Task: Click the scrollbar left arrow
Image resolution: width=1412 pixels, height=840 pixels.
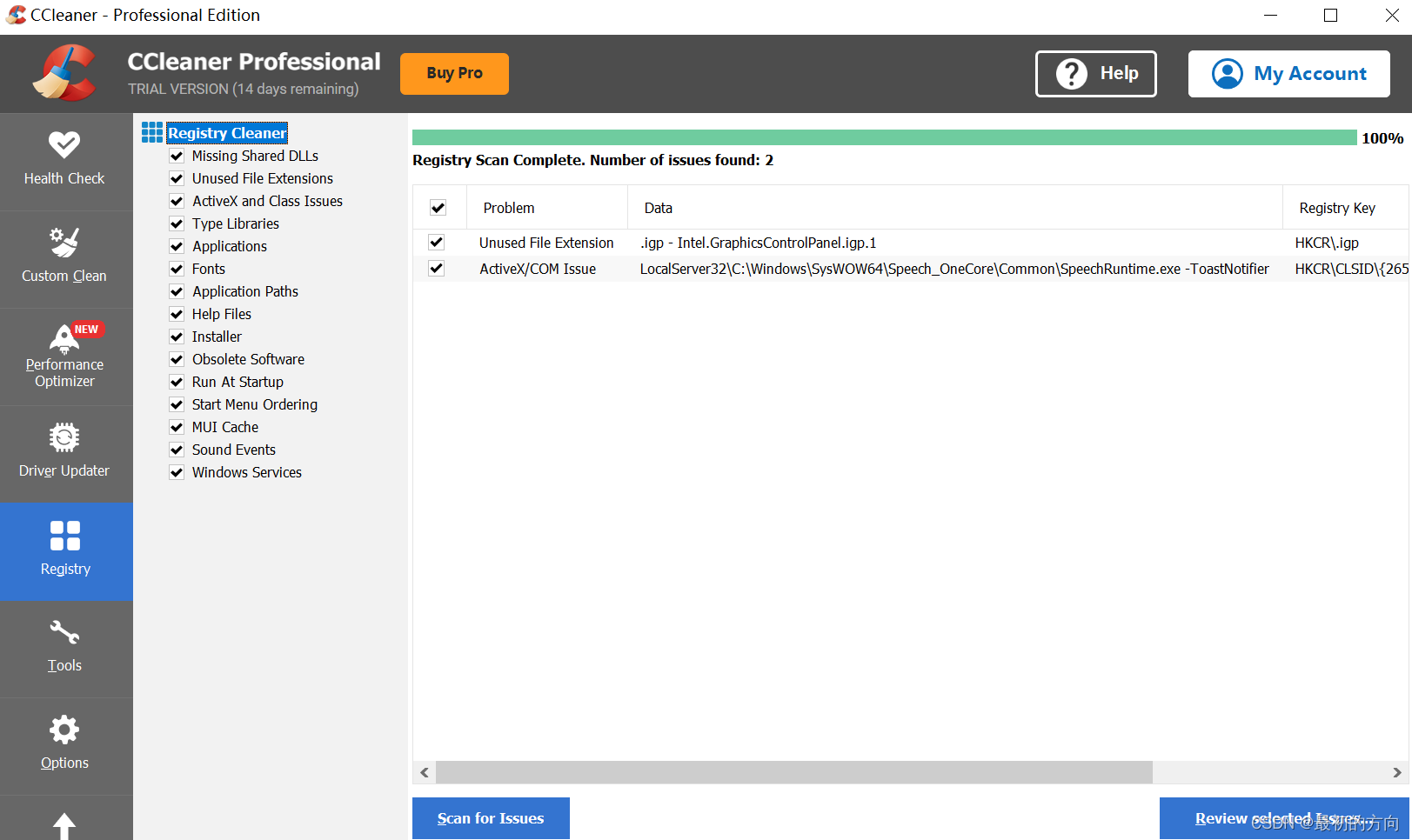Action: pyautogui.click(x=425, y=772)
